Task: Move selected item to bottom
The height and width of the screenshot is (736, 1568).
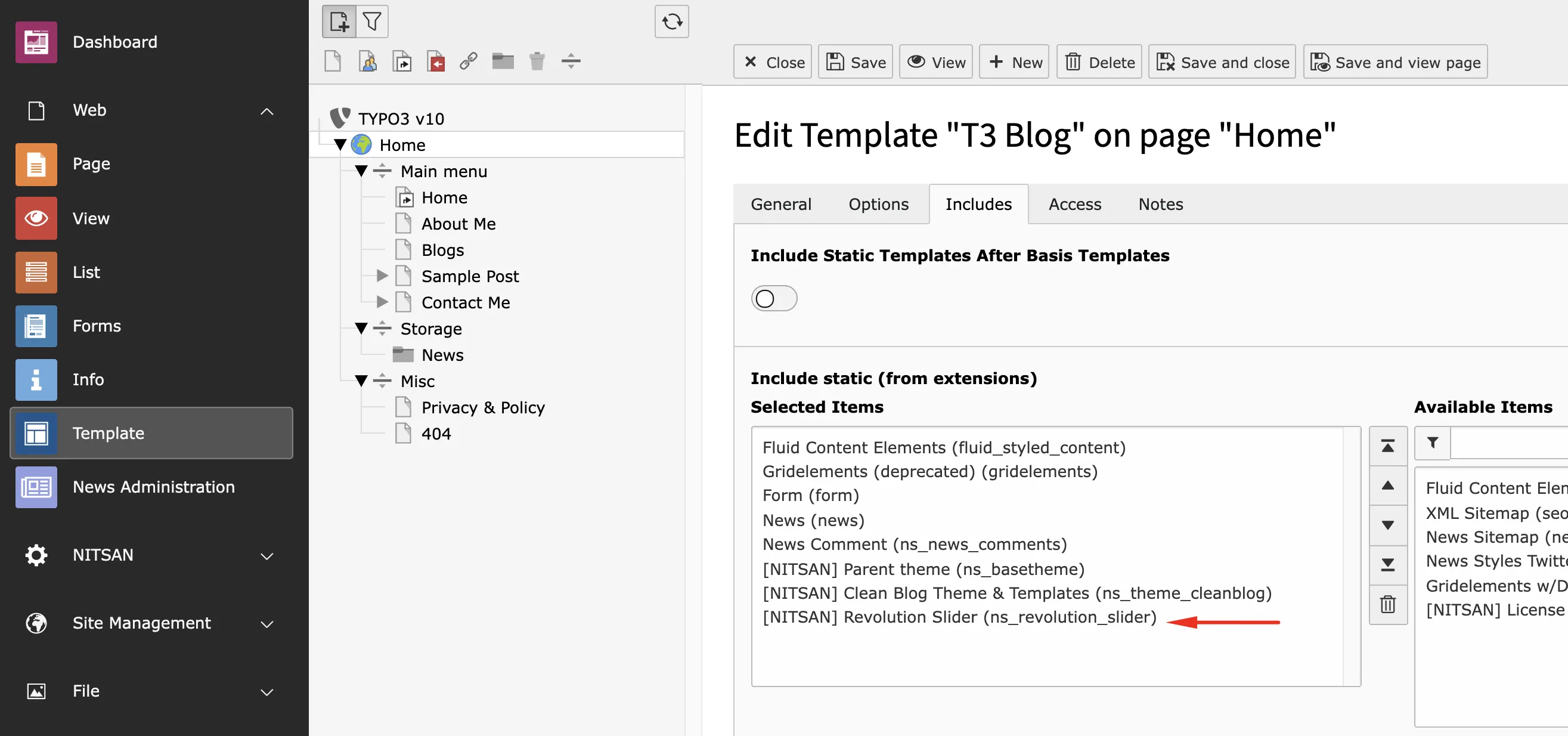Action: pyautogui.click(x=1387, y=564)
